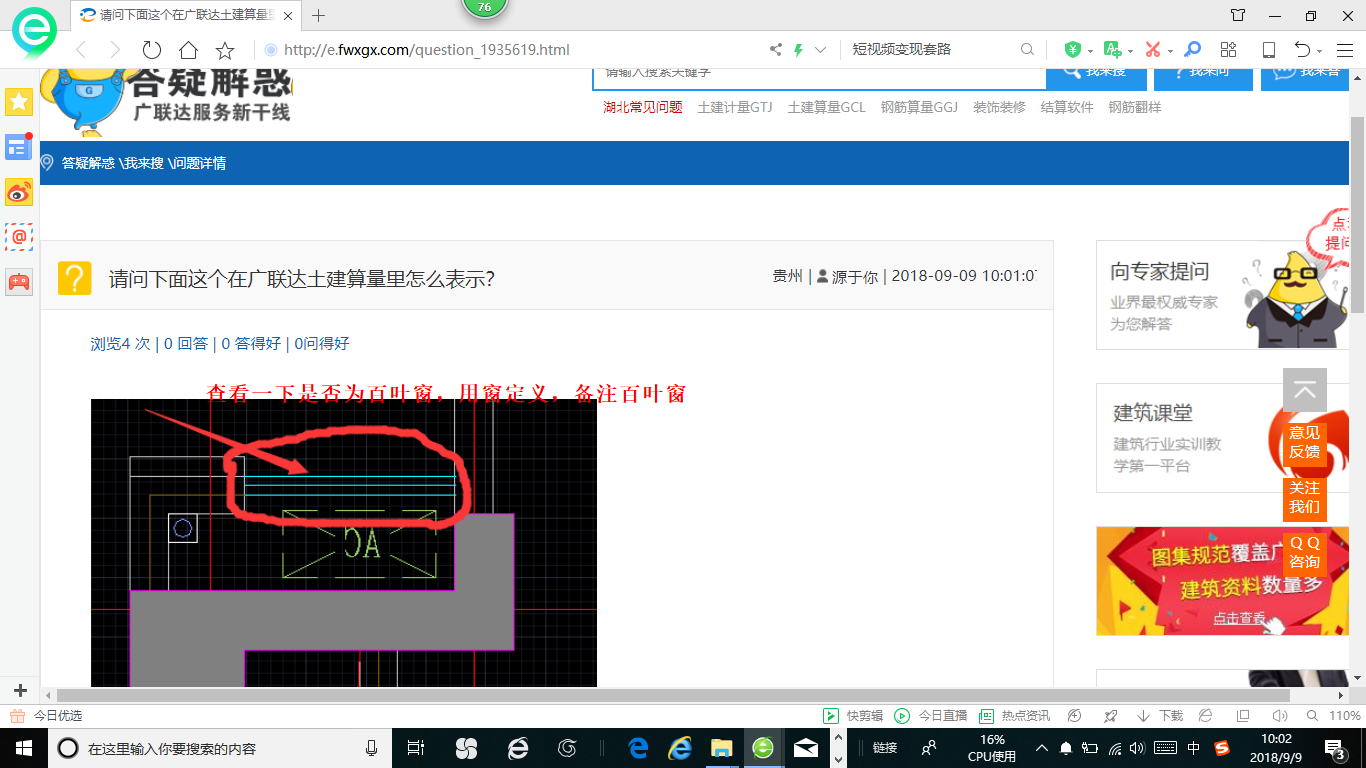The height and width of the screenshot is (768, 1366).
Task: Open the share page icon
Action: click(x=775, y=50)
